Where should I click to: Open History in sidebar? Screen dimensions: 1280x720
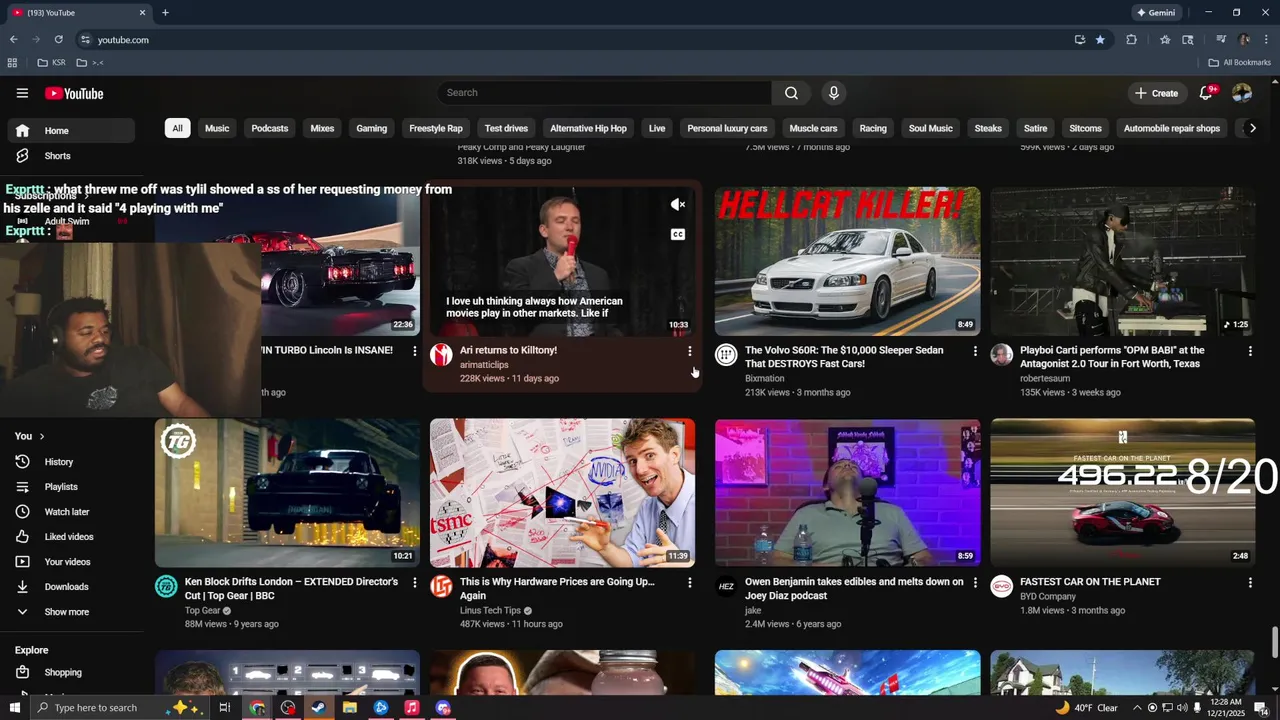coord(71,462)
